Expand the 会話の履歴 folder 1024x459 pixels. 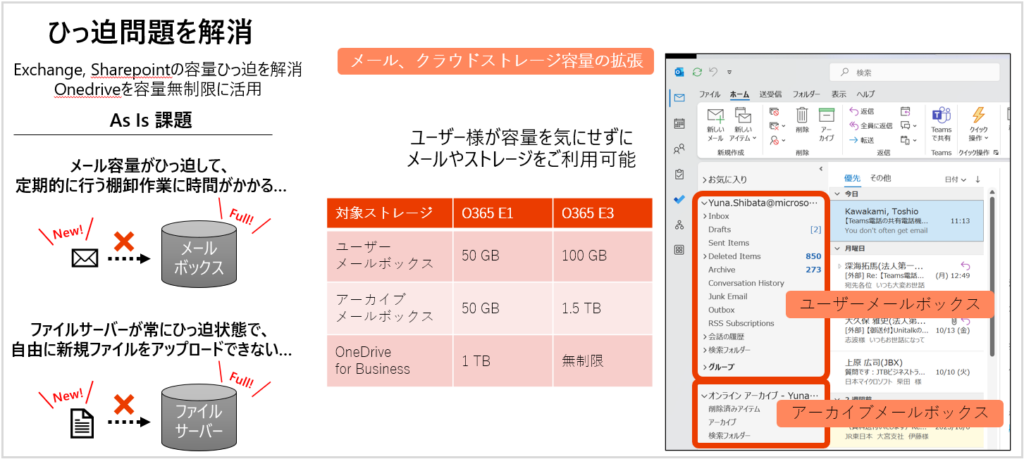coord(705,337)
